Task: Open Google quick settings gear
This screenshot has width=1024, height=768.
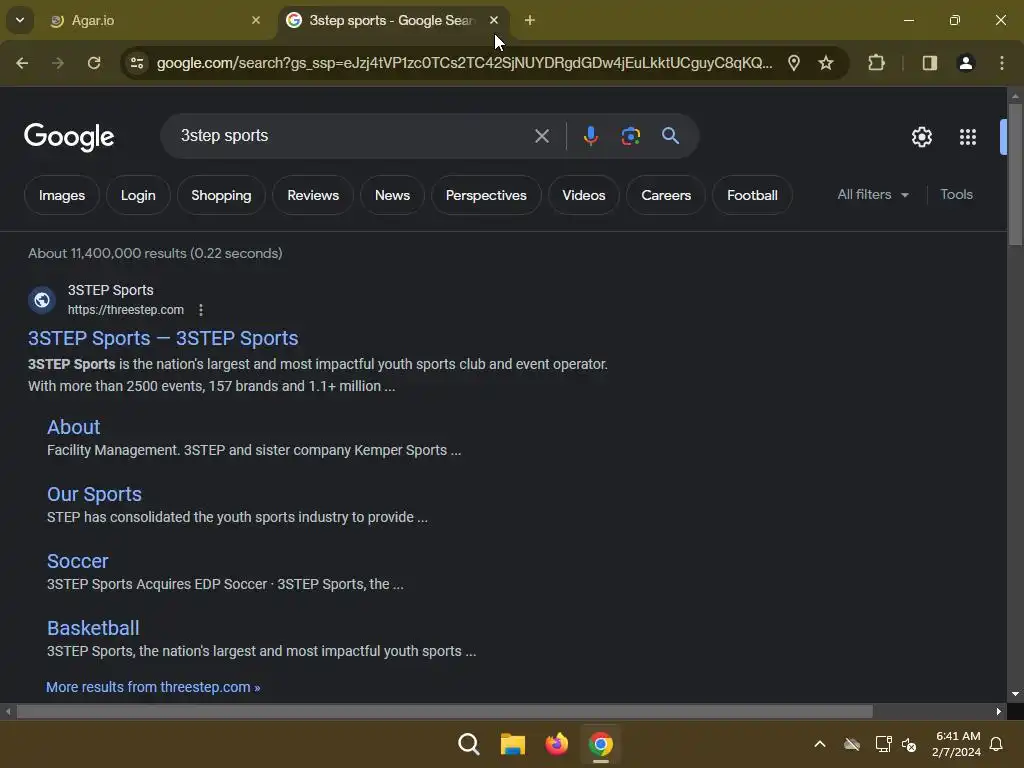Action: point(922,137)
